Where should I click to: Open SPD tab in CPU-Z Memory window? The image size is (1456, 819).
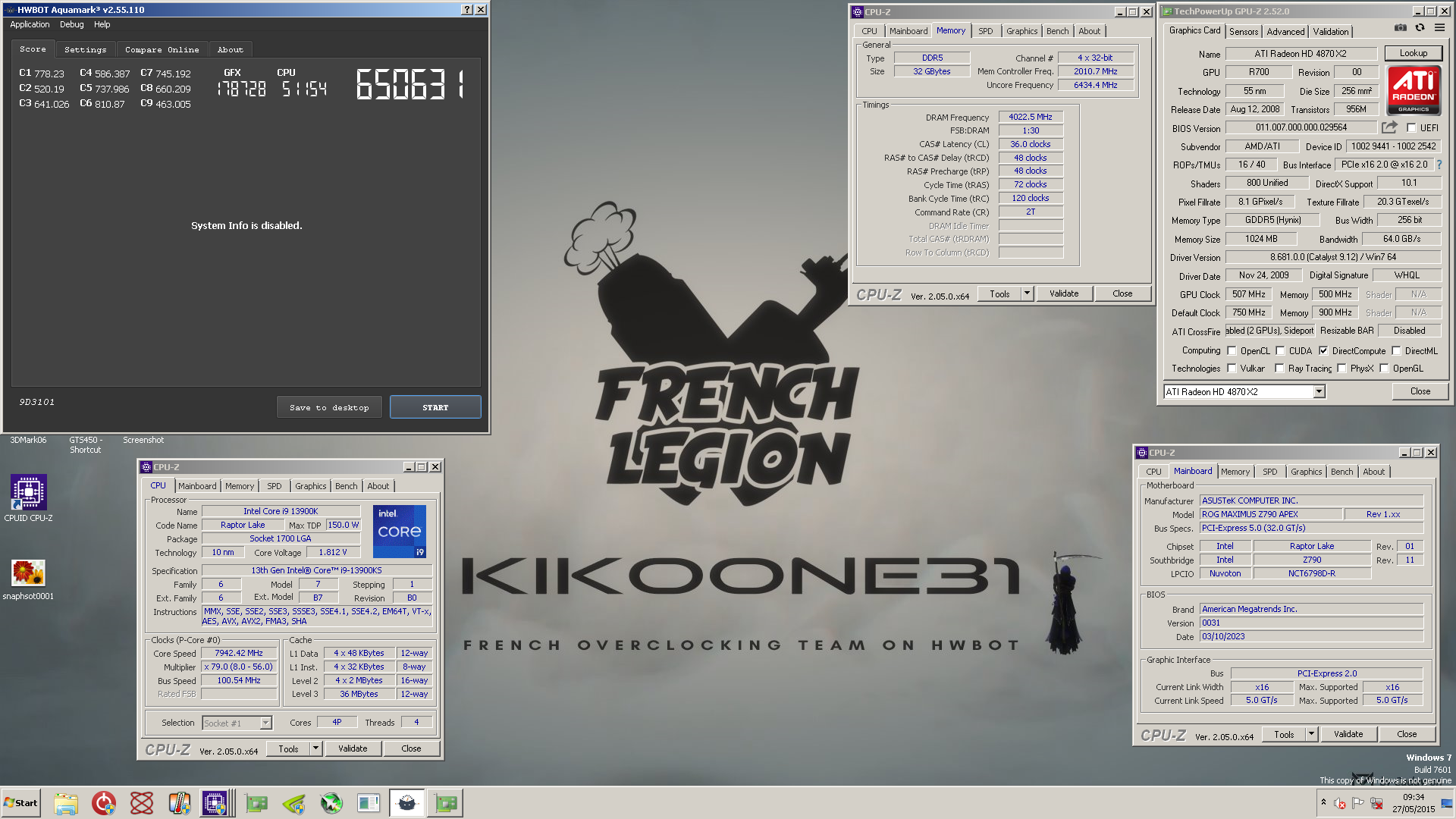click(986, 31)
